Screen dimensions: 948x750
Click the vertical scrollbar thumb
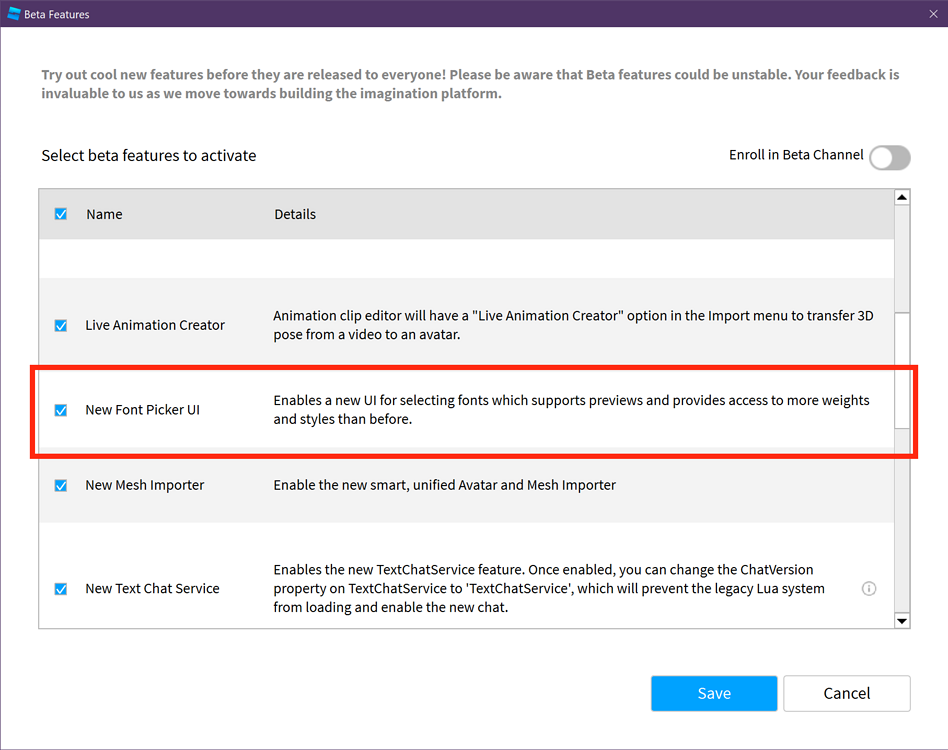pyautogui.click(x=902, y=370)
